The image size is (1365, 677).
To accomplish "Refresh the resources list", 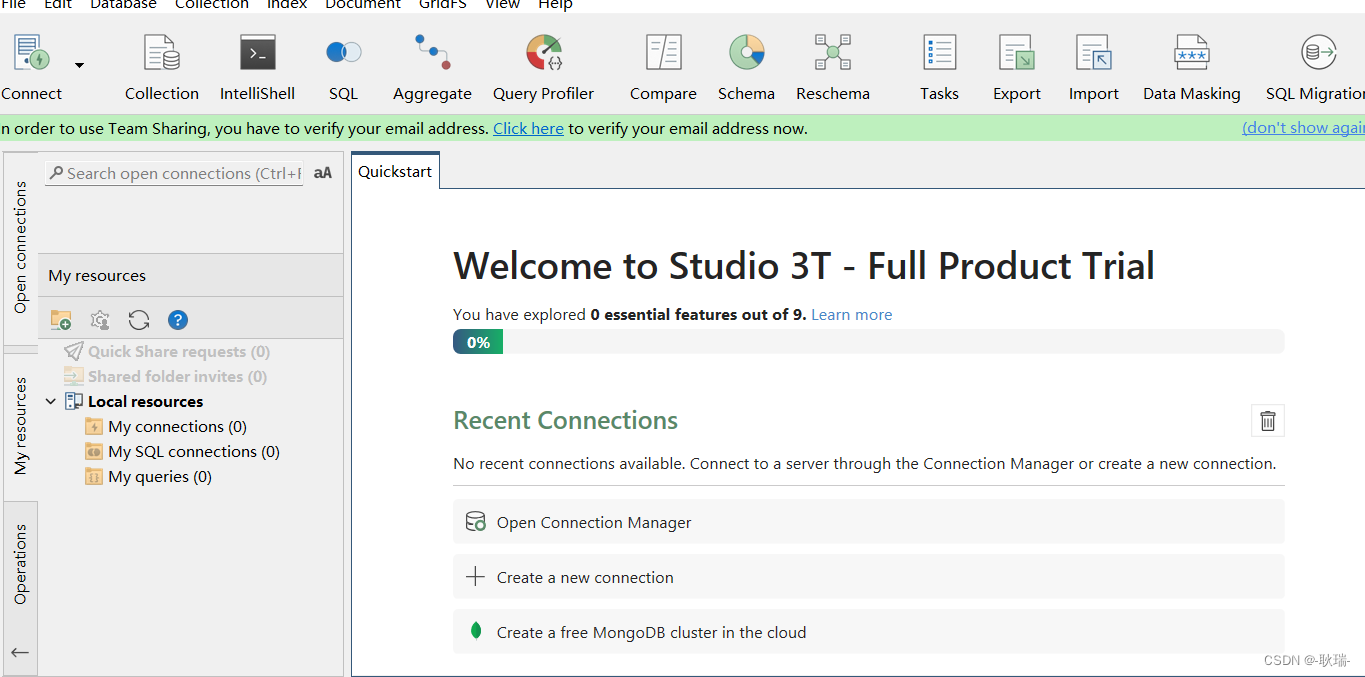I will tap(138, 319).
